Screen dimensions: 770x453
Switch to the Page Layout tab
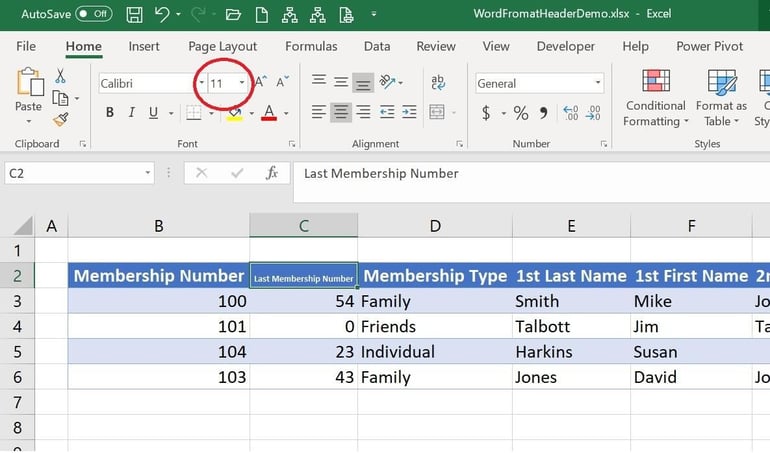coord(222,46)
